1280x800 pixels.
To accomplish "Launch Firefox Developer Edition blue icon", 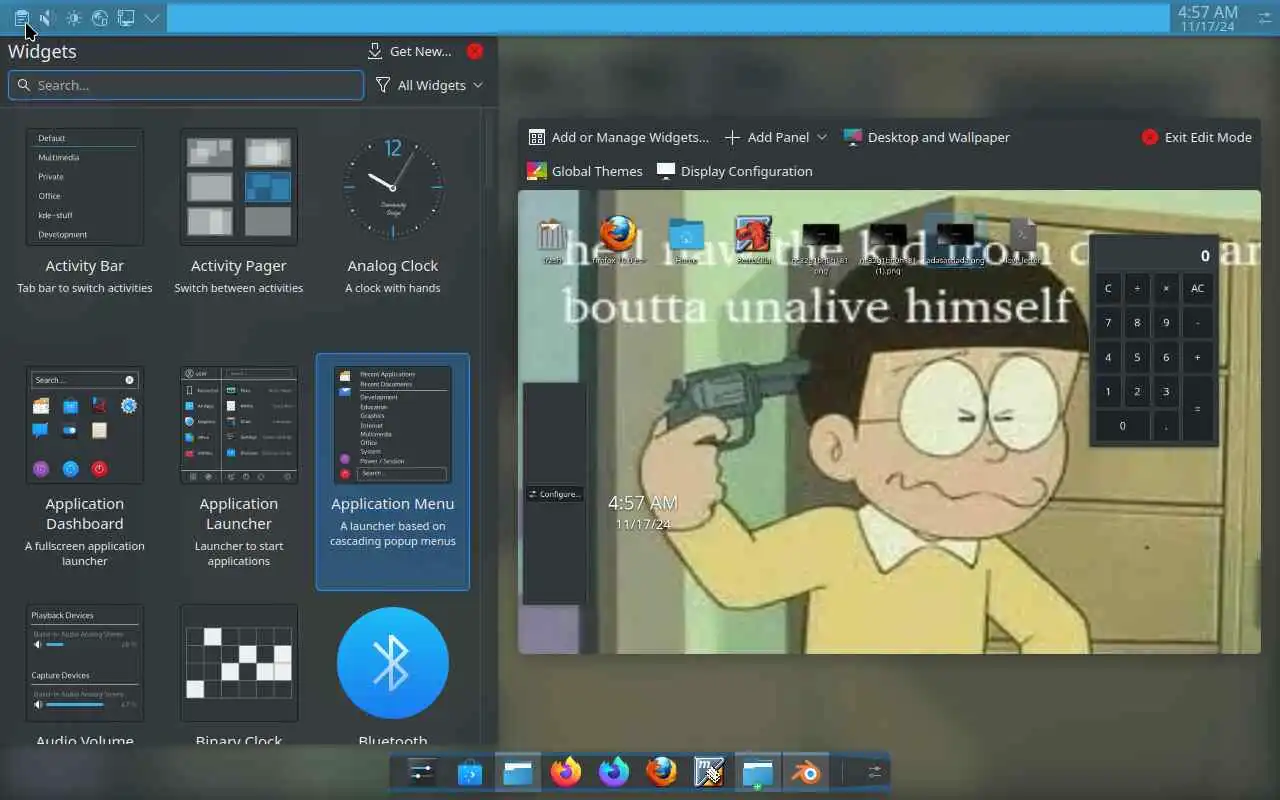I will [613, 772].
